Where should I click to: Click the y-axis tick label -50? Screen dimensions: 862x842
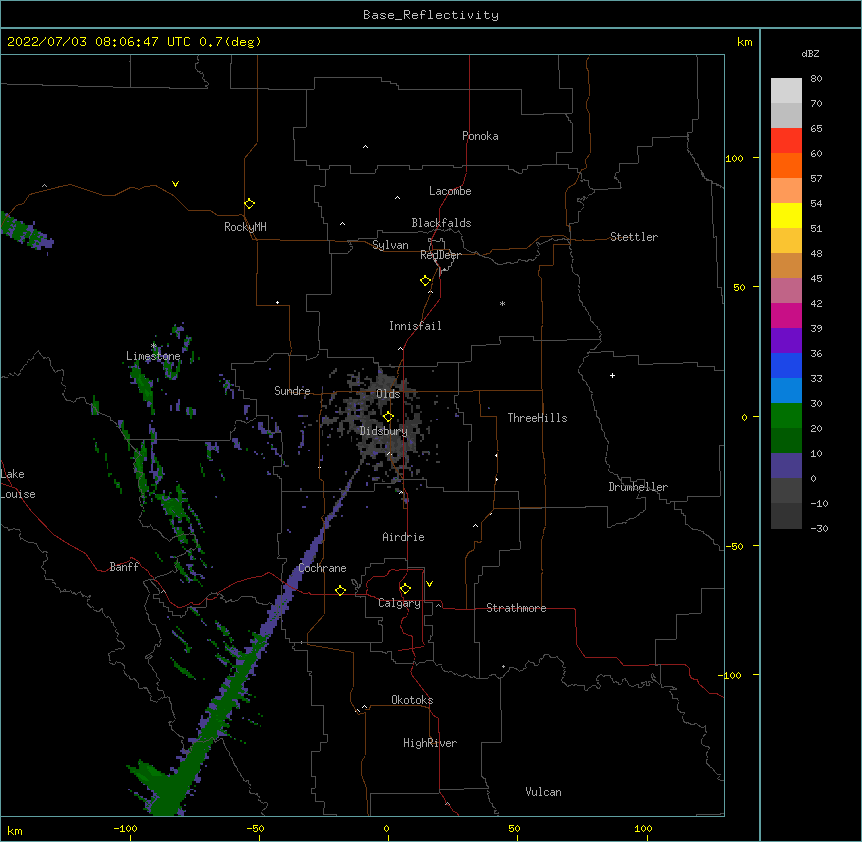coord(735,546)
